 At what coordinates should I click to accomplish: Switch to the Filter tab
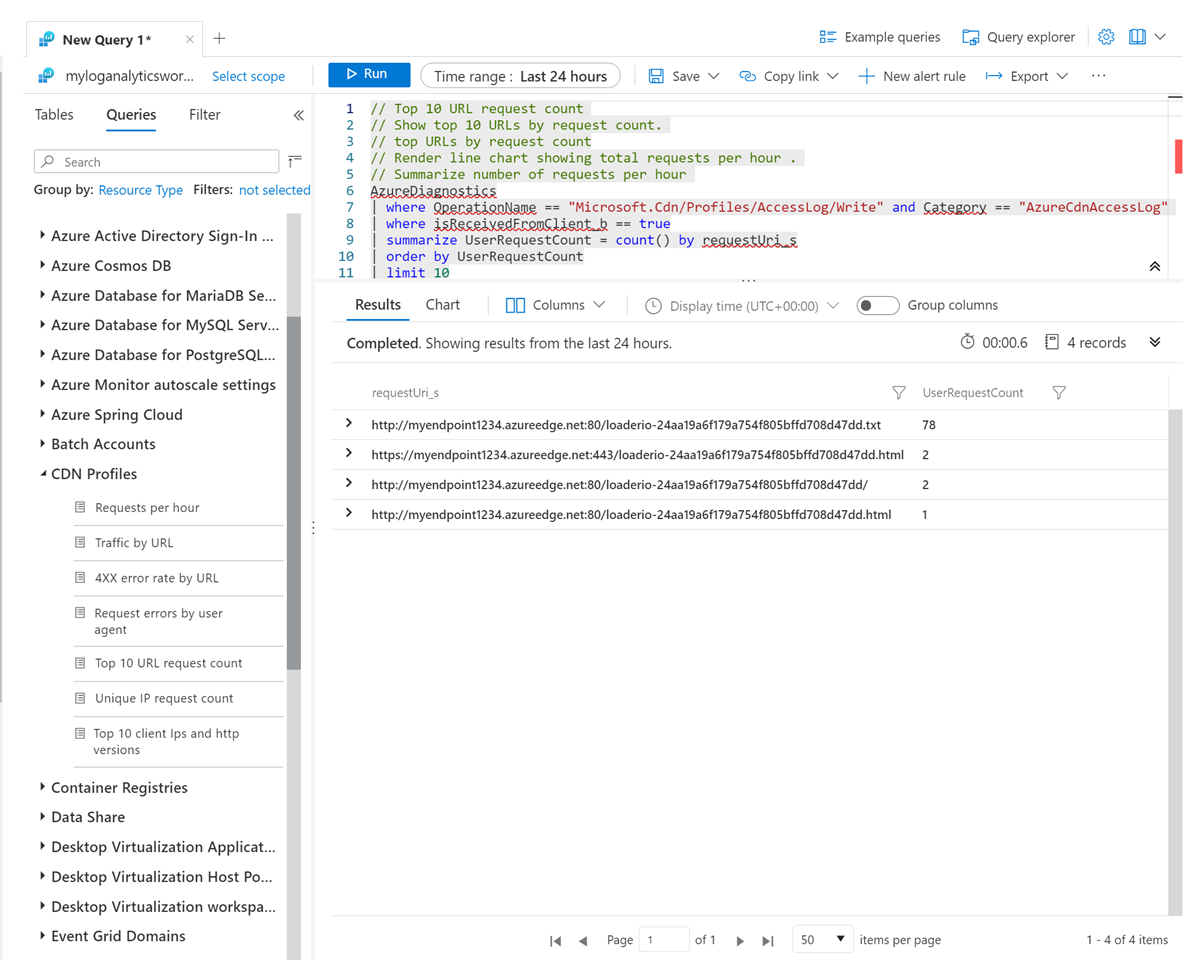coord(205,115)
